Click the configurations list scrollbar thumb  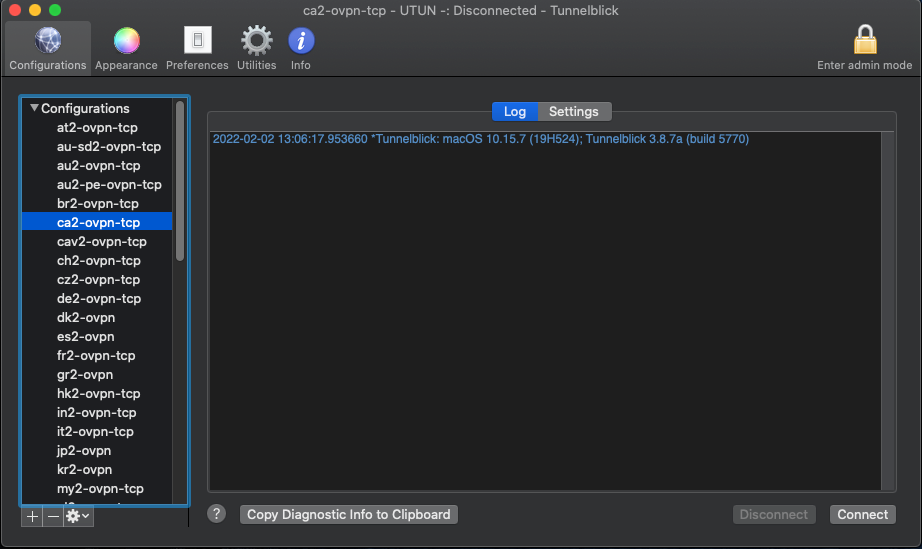click(180, 181)
